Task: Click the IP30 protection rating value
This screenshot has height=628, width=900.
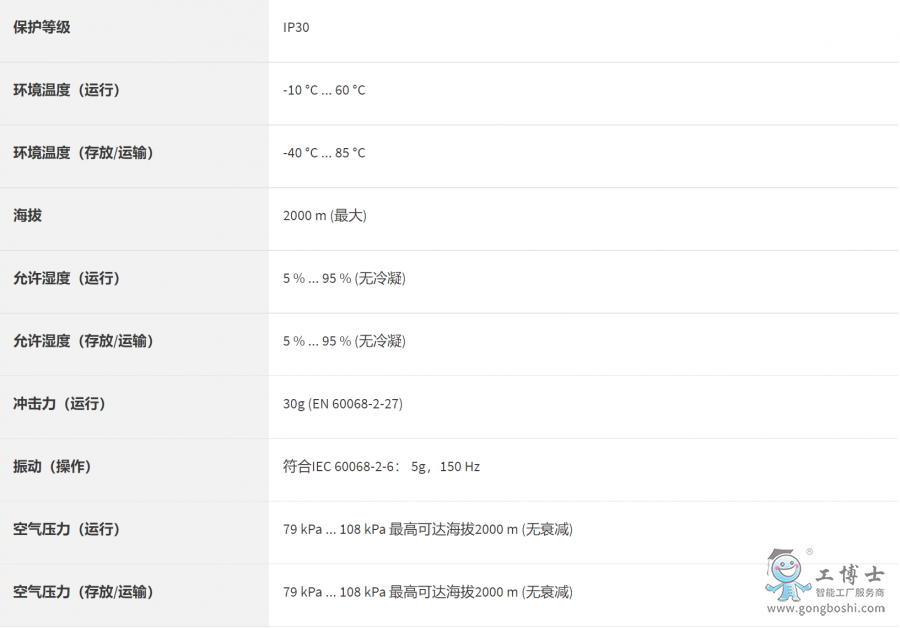Action: [296, 28]
